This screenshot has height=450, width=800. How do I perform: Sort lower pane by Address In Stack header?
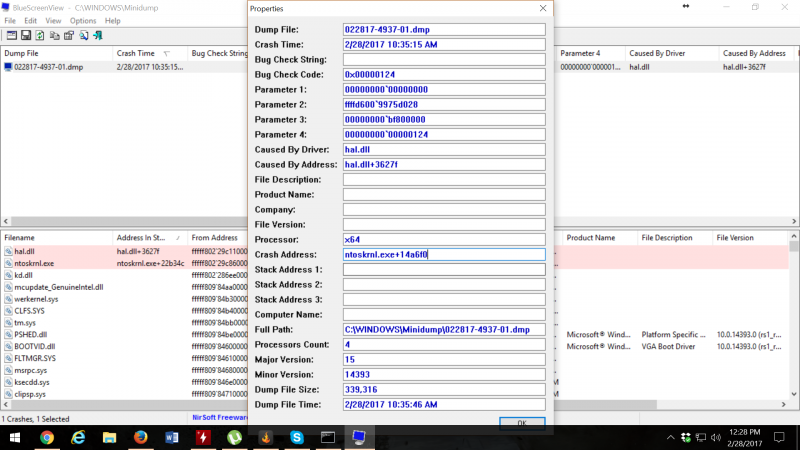tap(150, 238)
